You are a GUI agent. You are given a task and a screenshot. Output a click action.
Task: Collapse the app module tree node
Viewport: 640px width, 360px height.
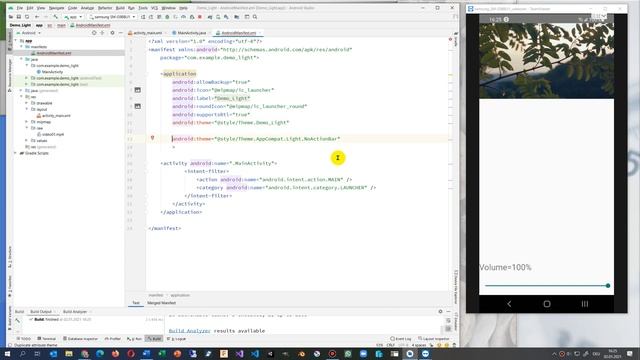tap(16, 40)
